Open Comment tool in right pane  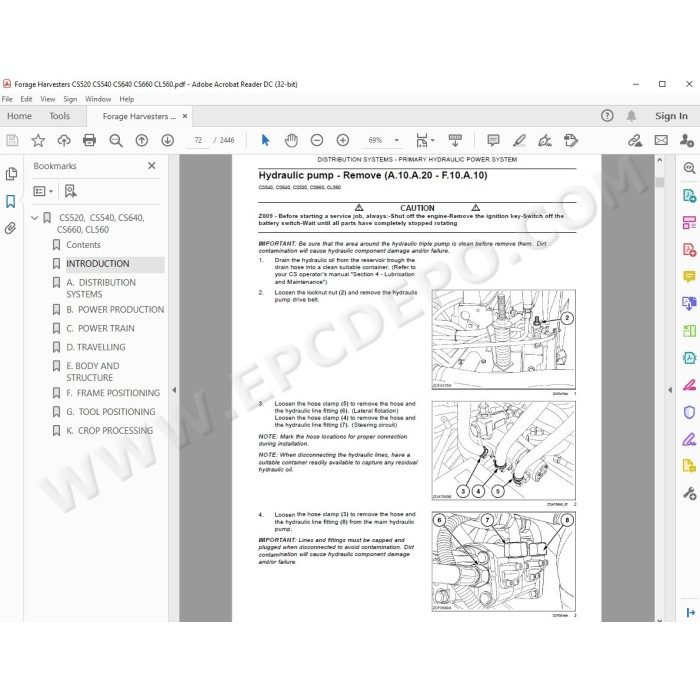tap(689, 277)
